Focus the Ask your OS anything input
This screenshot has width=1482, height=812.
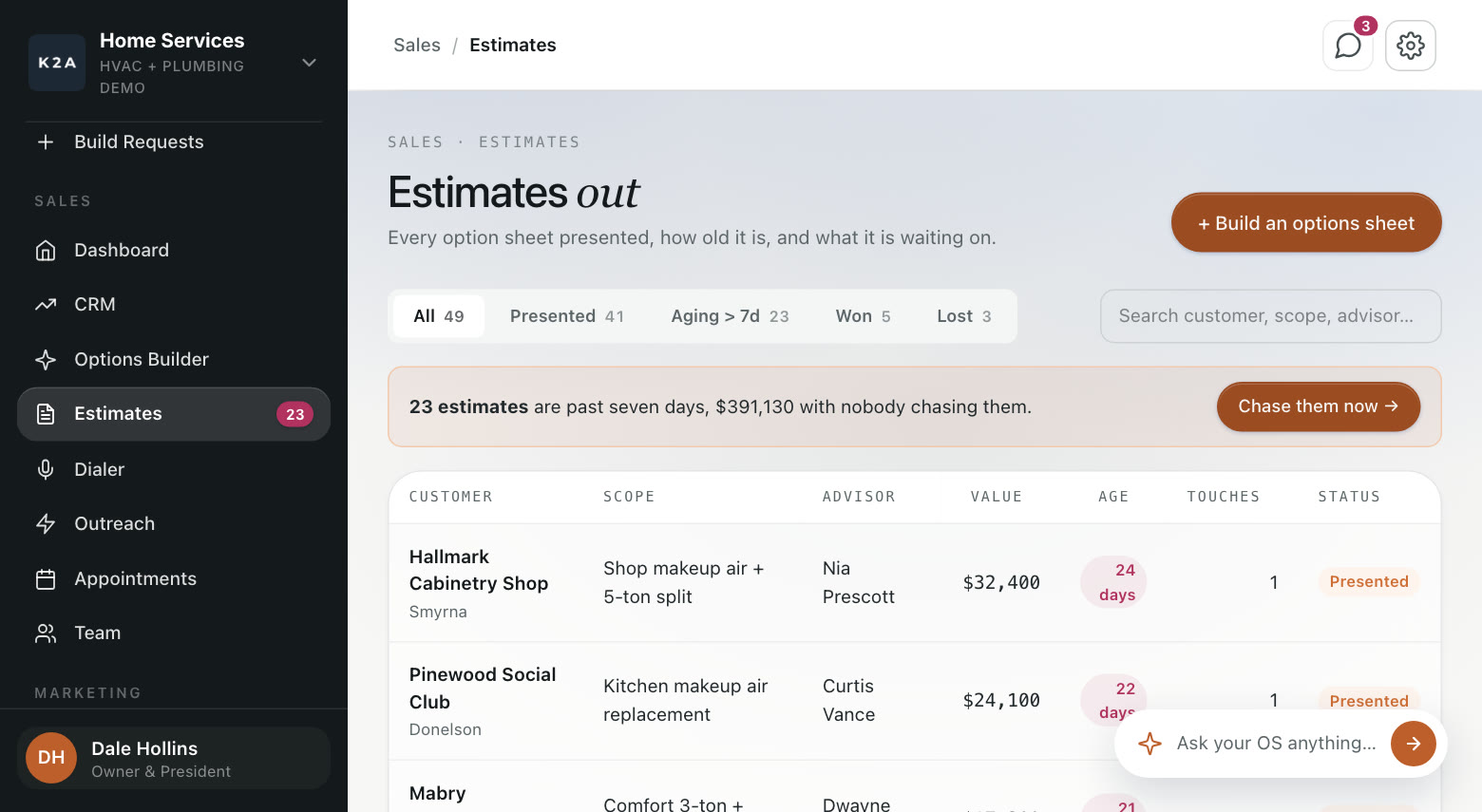(1276, 744)
